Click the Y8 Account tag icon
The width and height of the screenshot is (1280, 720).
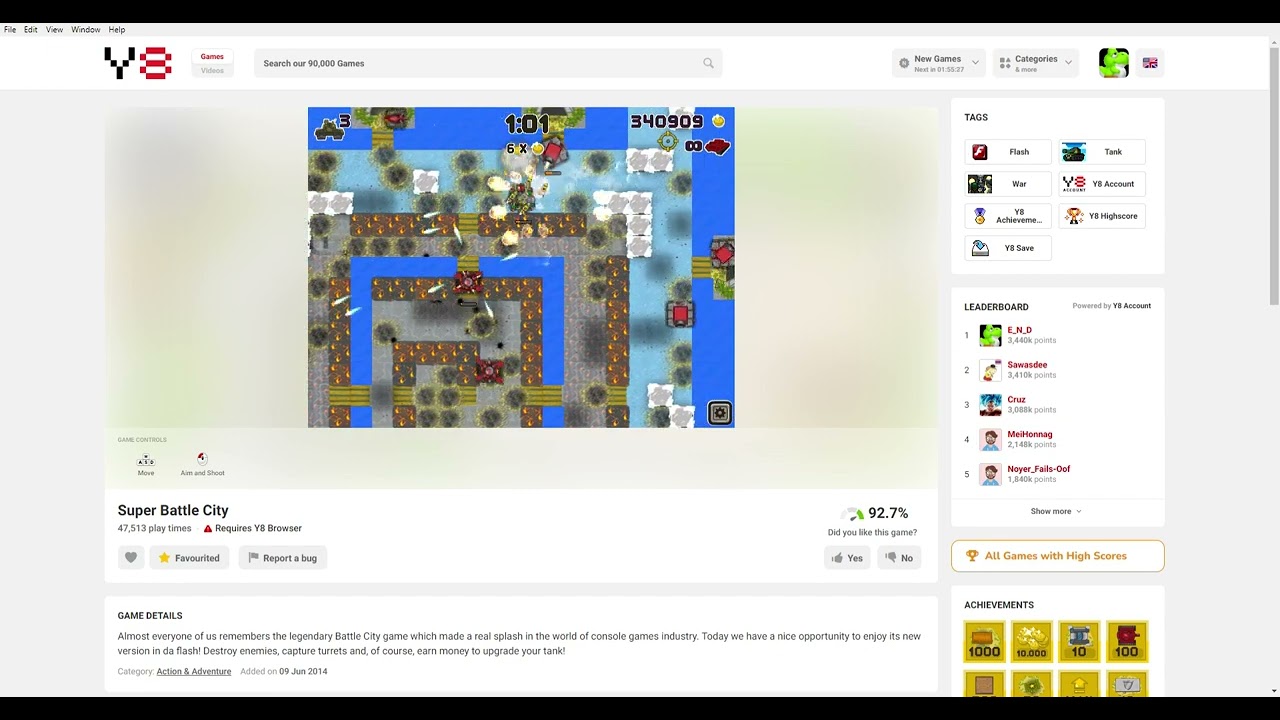(1074, 184)
